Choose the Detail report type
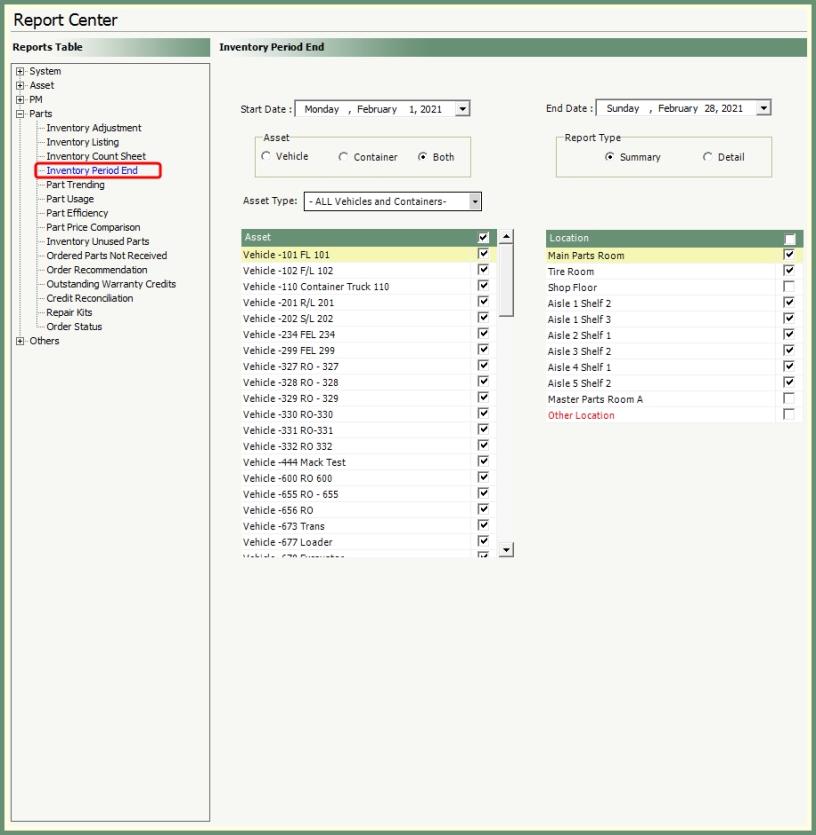Image resolution: width=816 pixels, height=835 pixels. [x=708, y=157]
